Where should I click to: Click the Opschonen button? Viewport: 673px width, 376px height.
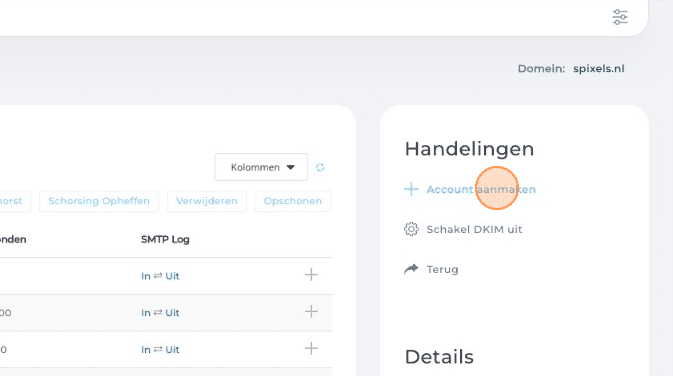[293, 201]
